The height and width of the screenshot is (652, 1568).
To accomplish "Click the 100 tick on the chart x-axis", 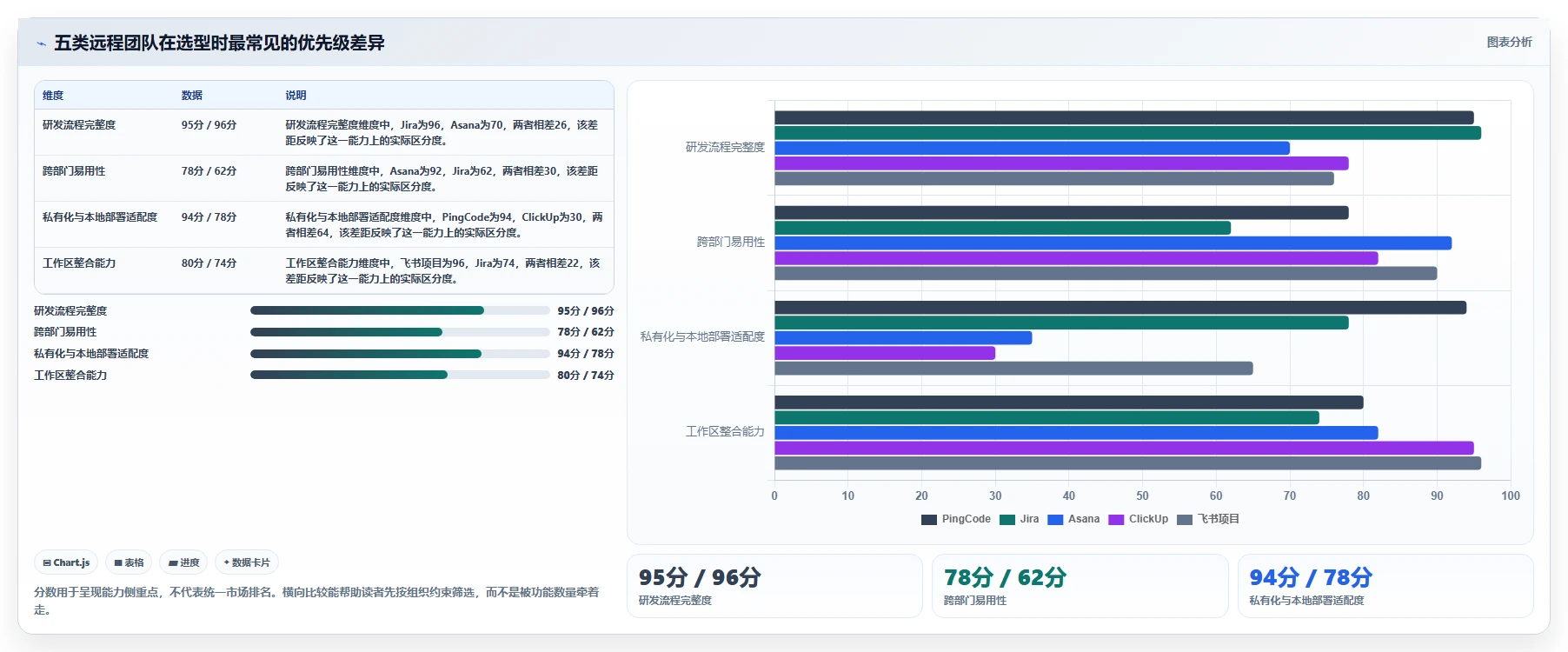I will 1511,496.
